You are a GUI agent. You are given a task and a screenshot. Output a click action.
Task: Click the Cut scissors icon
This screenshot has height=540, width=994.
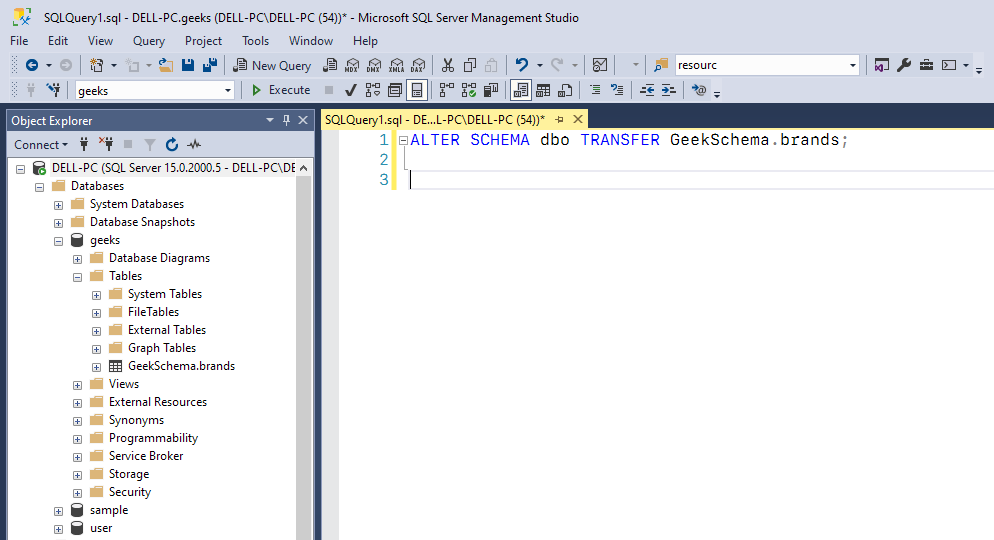448,65
